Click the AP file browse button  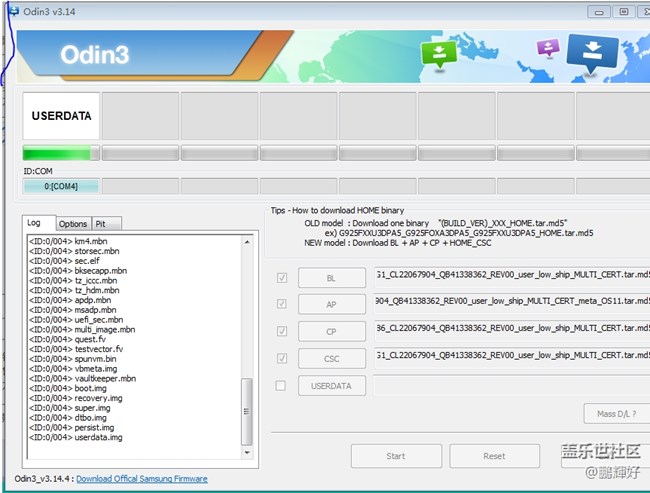tap(331, 304)
